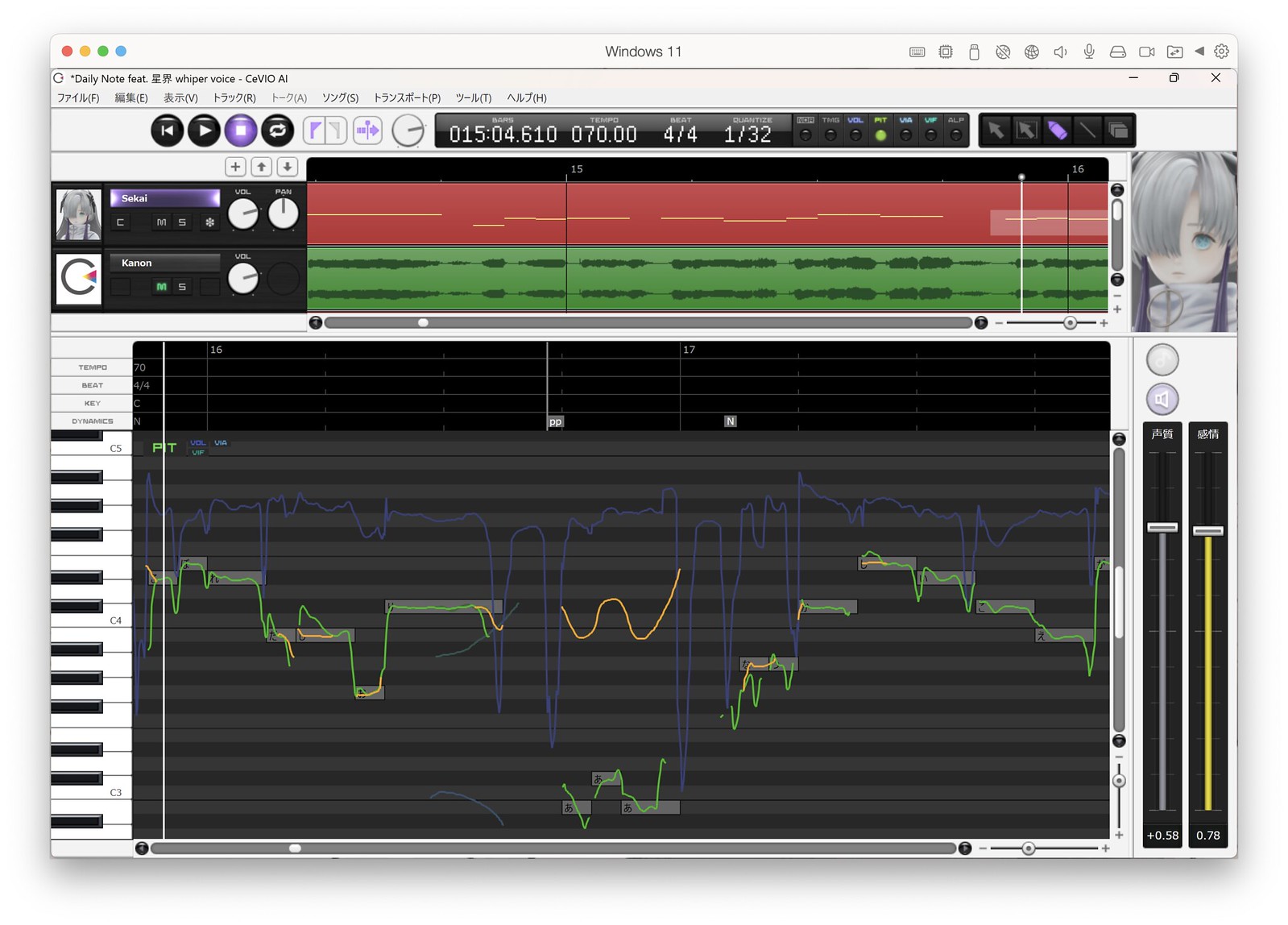Select the arrow selection tool
This screenshot has height=925, width=1288.
(x=996, y=131)
